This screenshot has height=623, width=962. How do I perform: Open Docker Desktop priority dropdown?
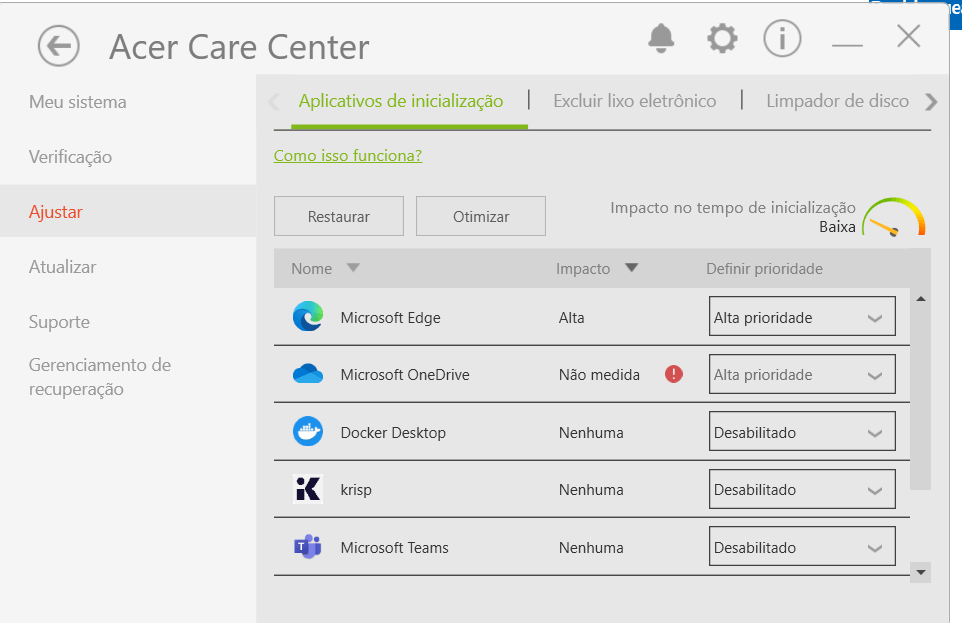[802, 431]
